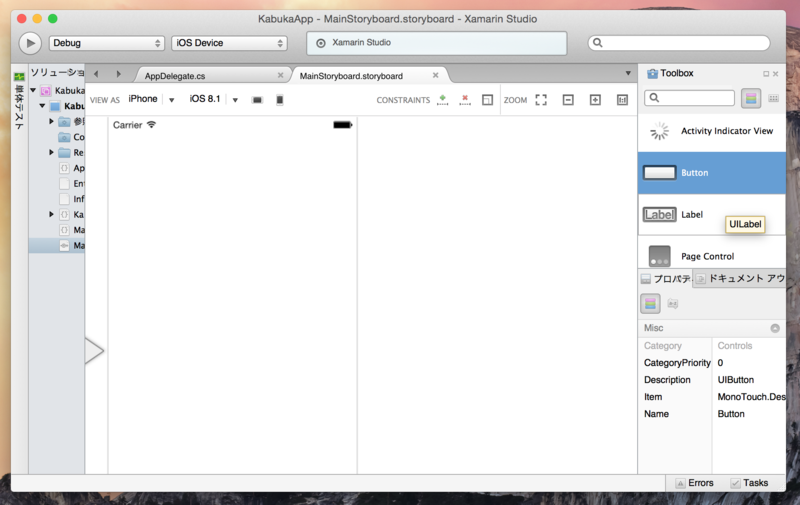Open the 単体テスト unit test side pad

pos(19,102)
